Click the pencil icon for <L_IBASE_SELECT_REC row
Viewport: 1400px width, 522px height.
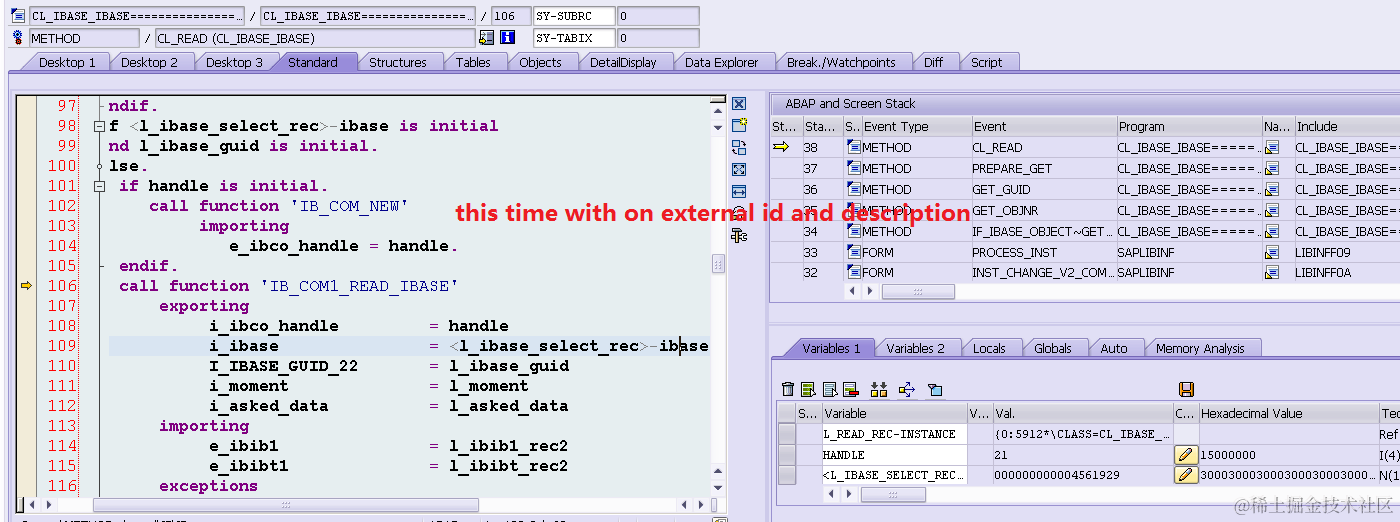coord(1185,475)
